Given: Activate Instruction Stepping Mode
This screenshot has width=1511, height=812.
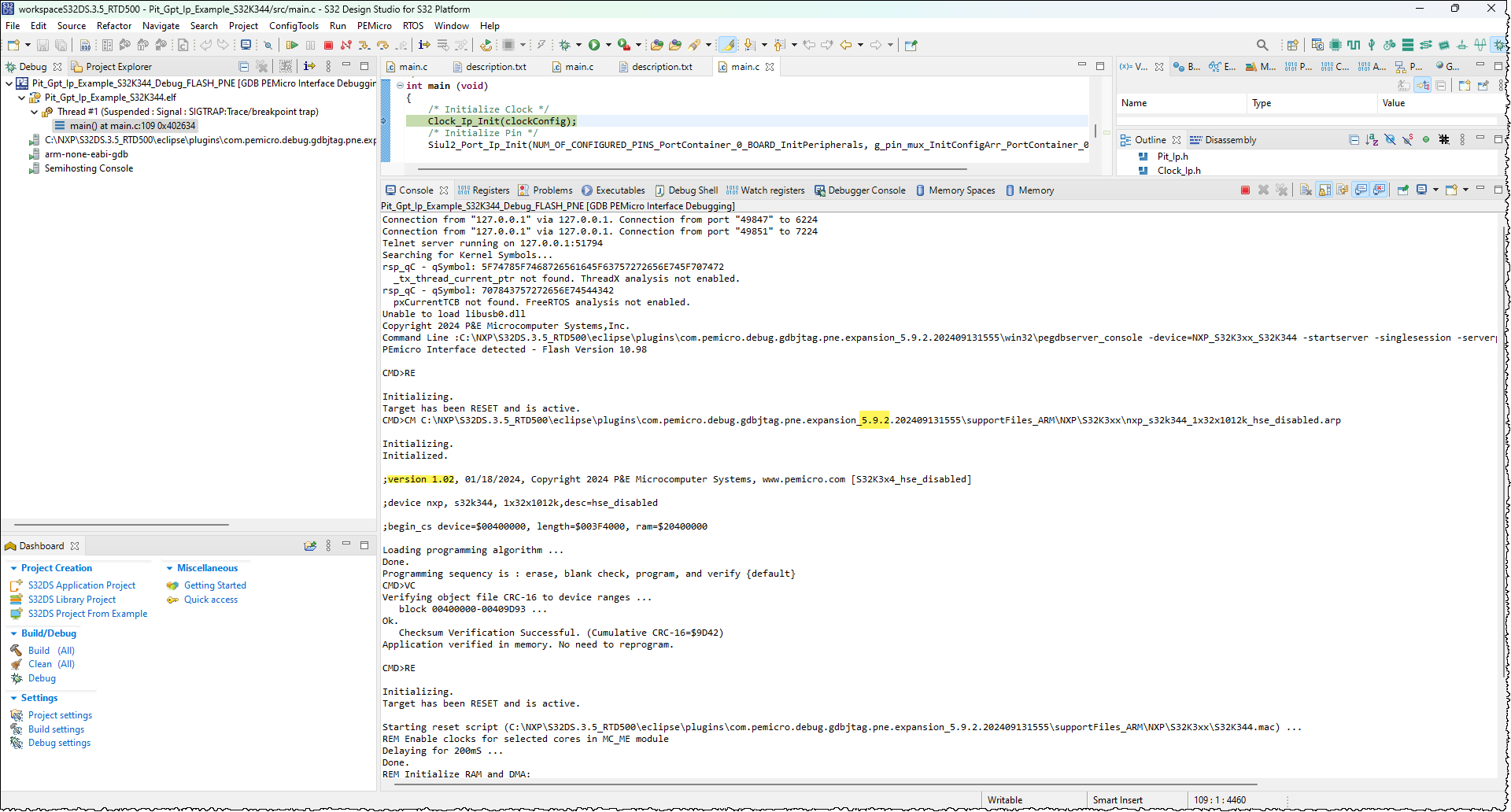Looking at the screenshot, I should pos(423,45).
